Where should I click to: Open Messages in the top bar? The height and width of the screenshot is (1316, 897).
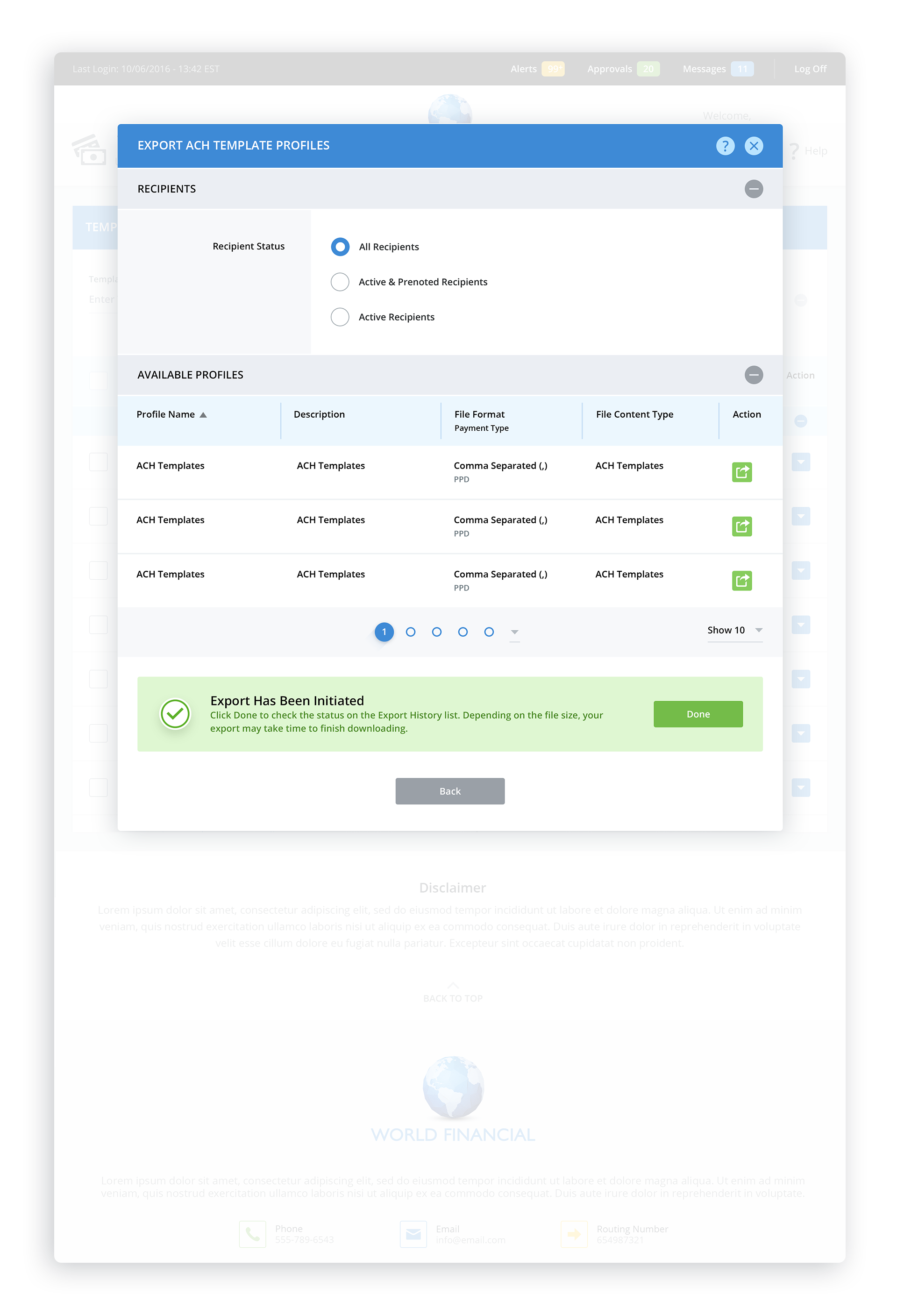point(718,69)
